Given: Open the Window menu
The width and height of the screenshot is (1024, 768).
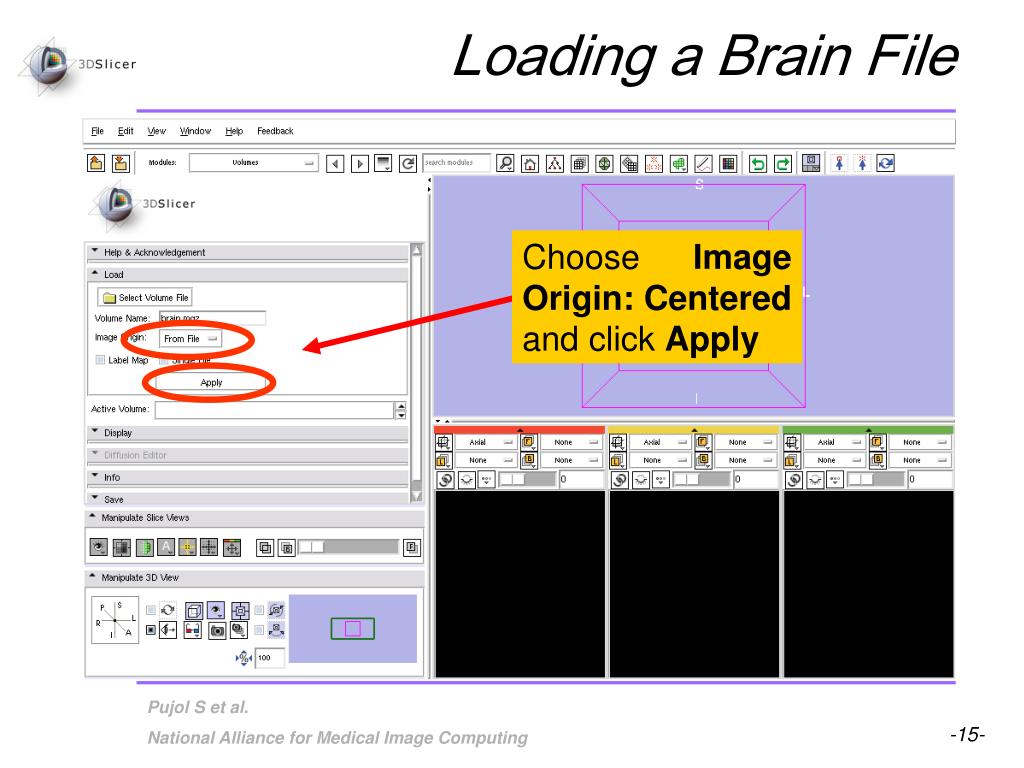Looking at the screenshot, I should pos(195,131).
